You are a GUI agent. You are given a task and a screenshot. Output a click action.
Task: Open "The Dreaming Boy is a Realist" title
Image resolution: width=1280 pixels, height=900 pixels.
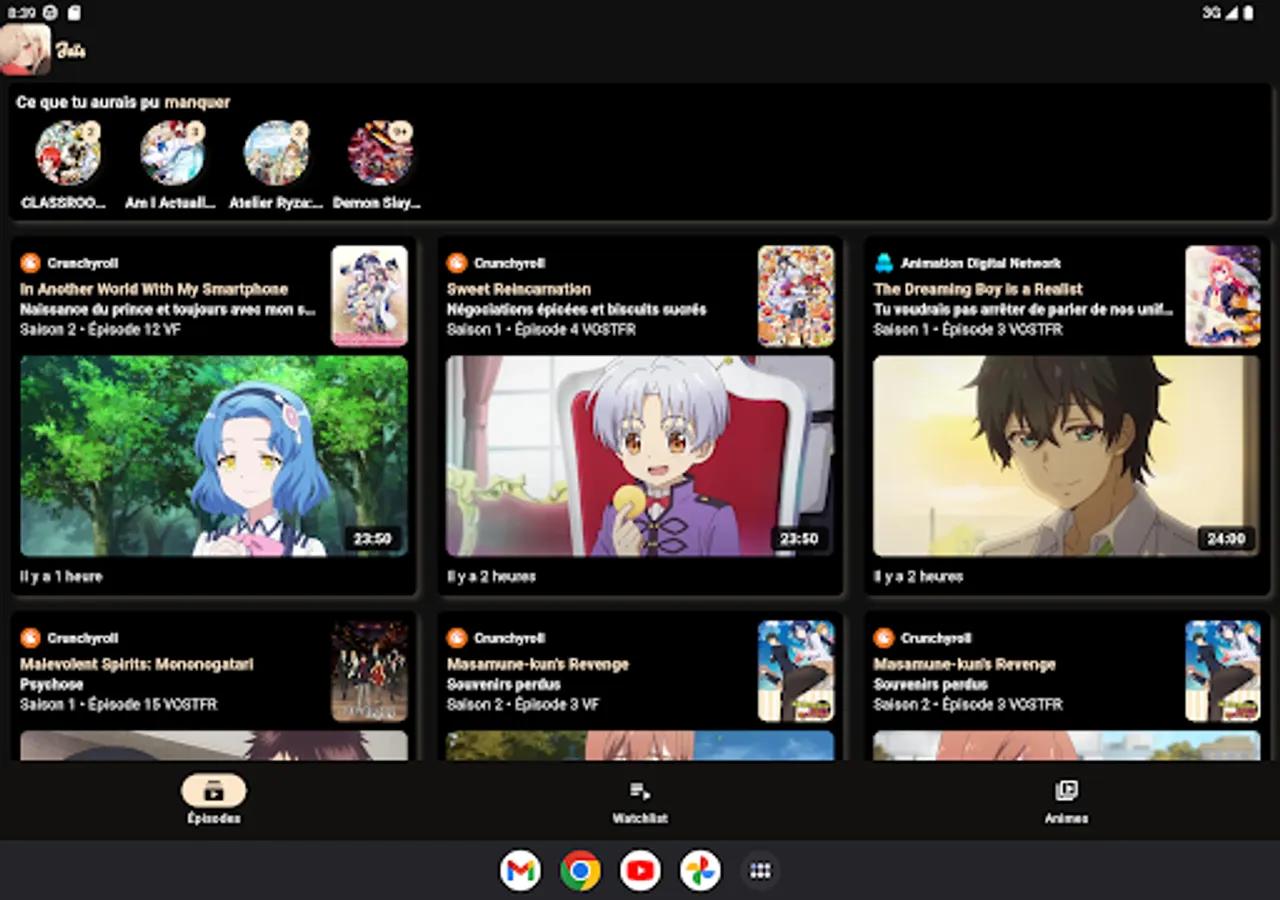coord(978,289)
